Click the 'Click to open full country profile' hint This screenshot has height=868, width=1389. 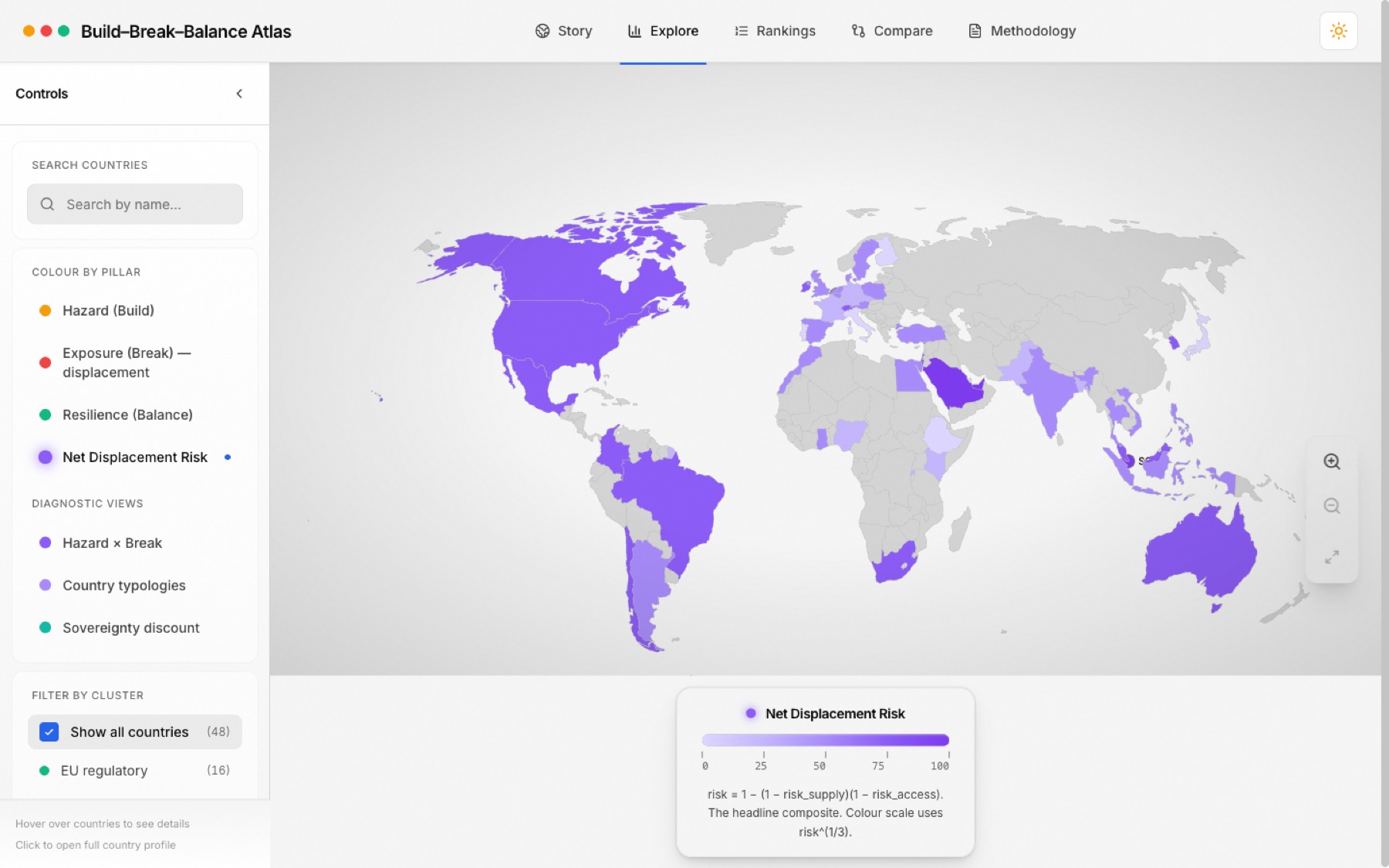click(x=96, y=845)
